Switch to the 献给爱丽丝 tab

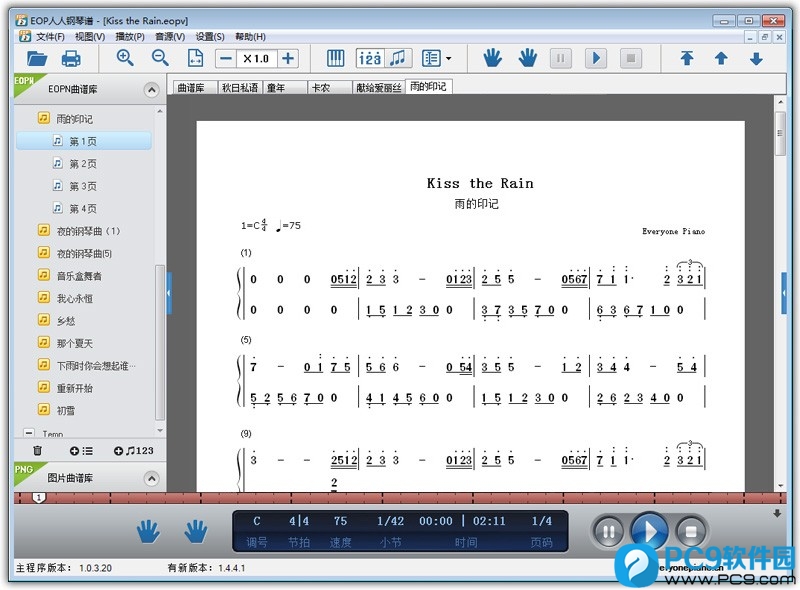tap(379, 88)
